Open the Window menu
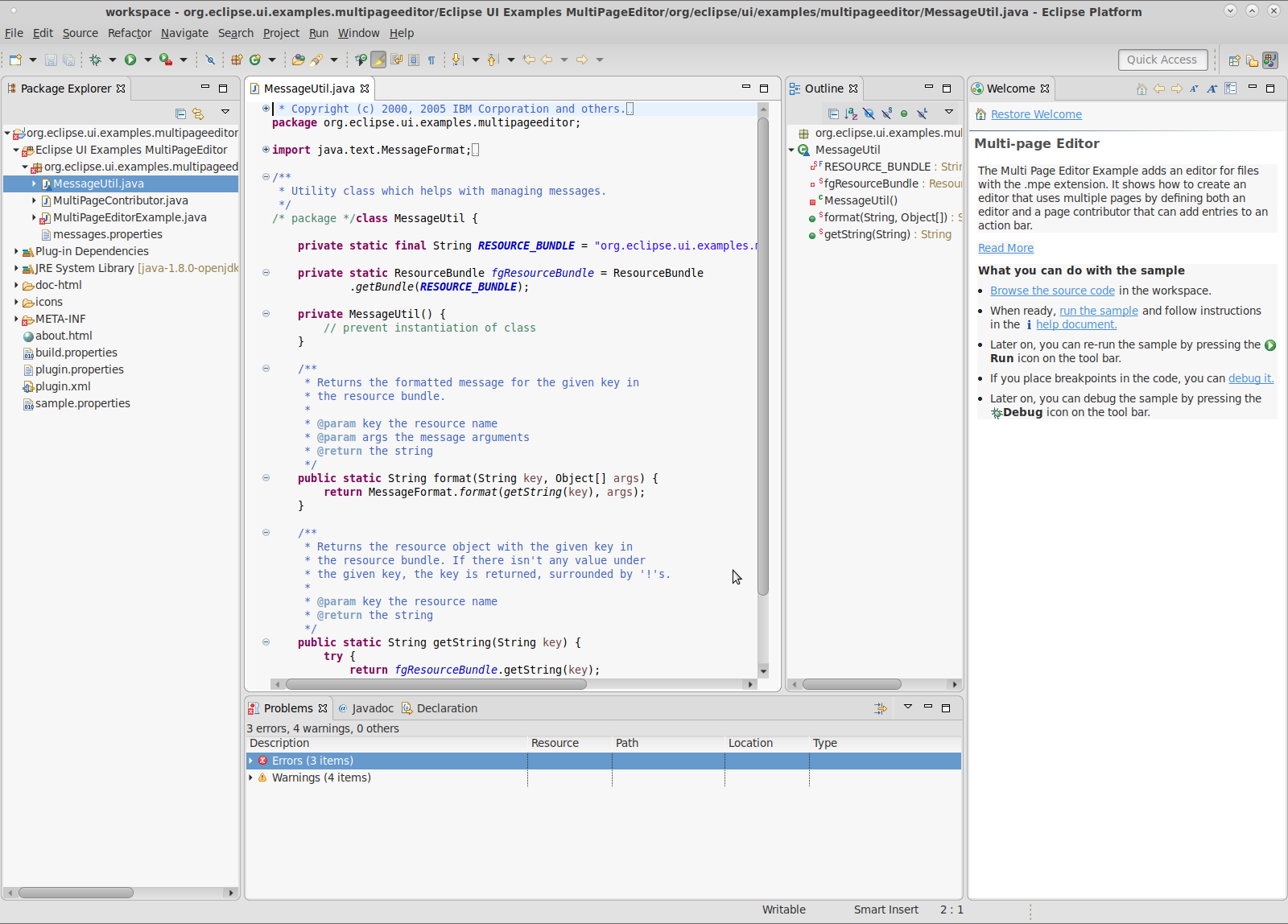 click(x=358, y=33)
